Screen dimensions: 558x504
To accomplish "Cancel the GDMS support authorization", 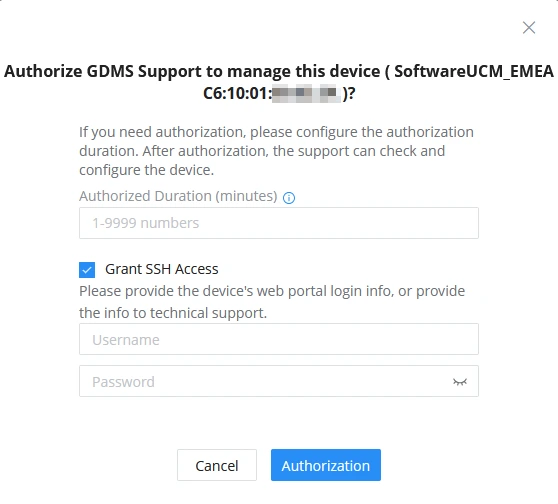I will click(x=217, y=465).
